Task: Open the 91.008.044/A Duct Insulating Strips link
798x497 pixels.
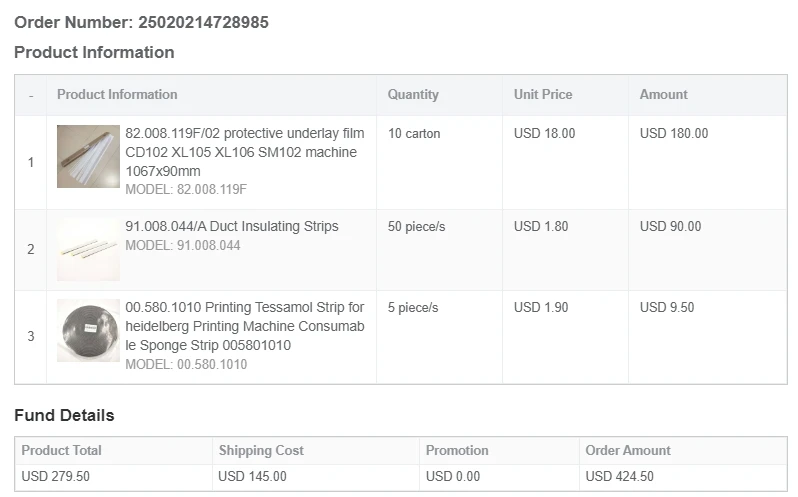Action: click(x=231, y=226)
